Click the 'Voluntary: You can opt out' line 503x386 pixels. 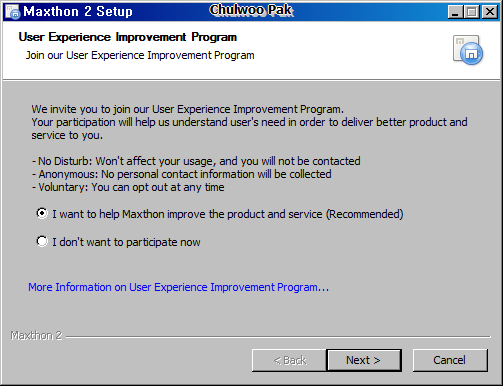point(128,187)
